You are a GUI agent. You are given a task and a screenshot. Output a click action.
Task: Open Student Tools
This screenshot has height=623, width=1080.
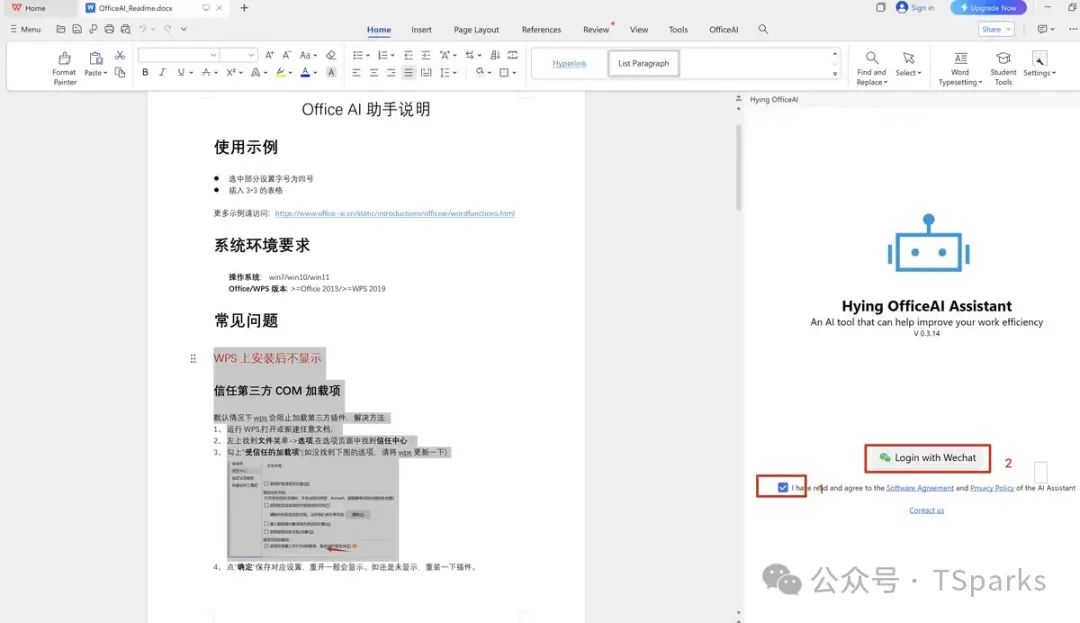pyautogui.click(x=1003, y=67)
